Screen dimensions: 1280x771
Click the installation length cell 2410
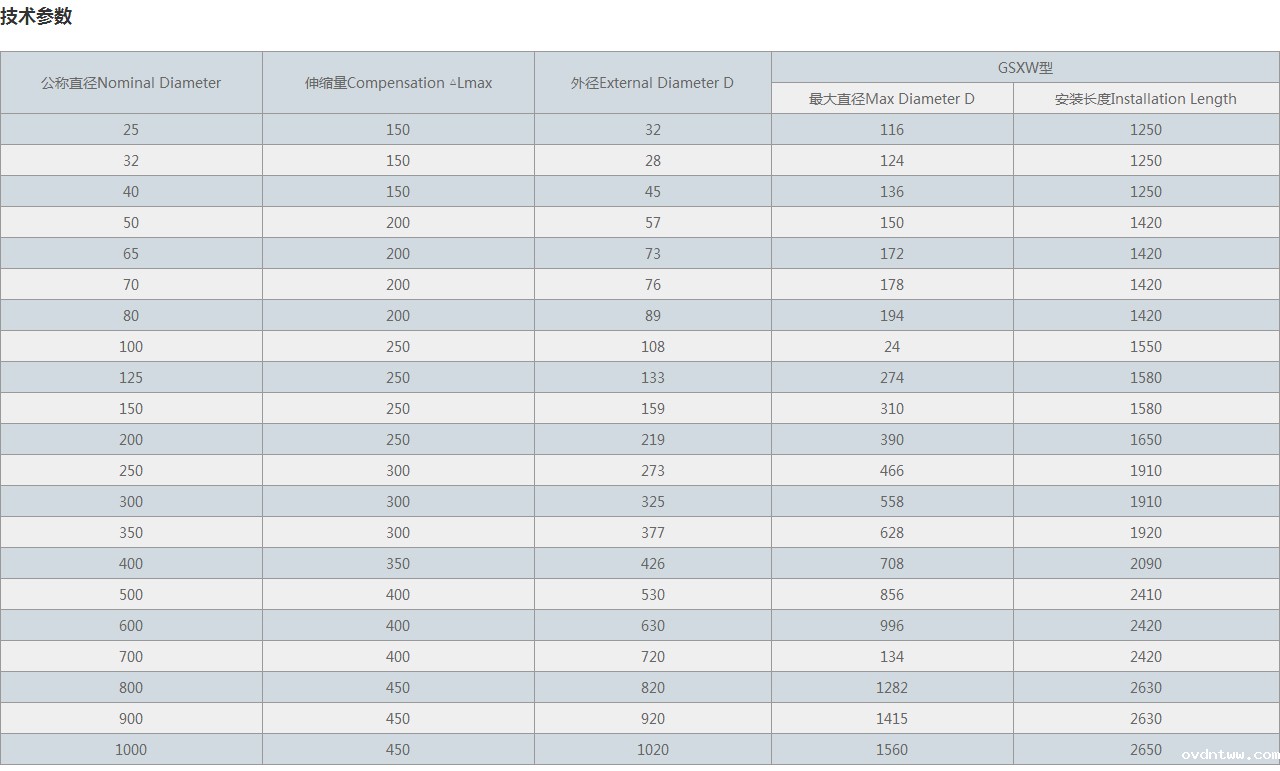pos(1146,595)
